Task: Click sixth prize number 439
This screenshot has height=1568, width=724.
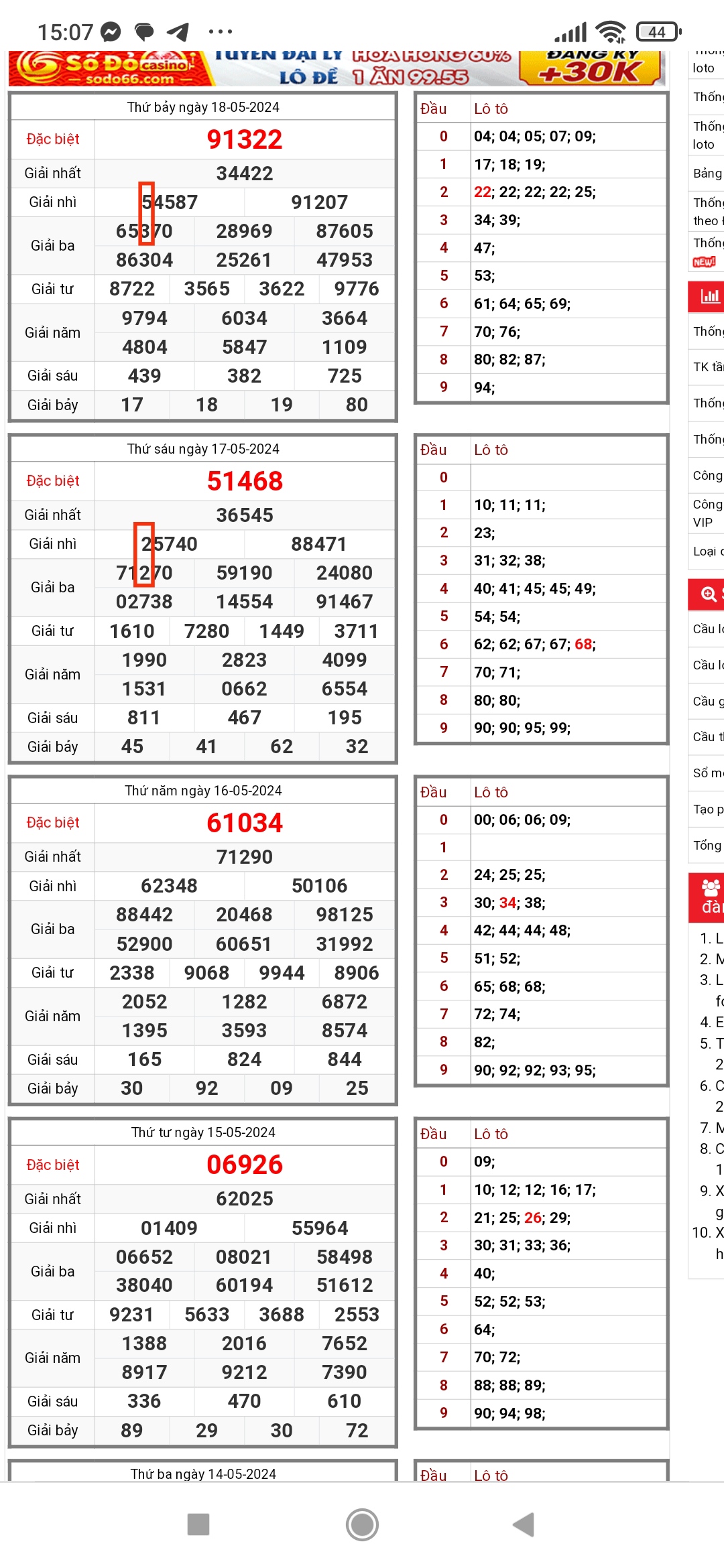Action: click(145, 376)
